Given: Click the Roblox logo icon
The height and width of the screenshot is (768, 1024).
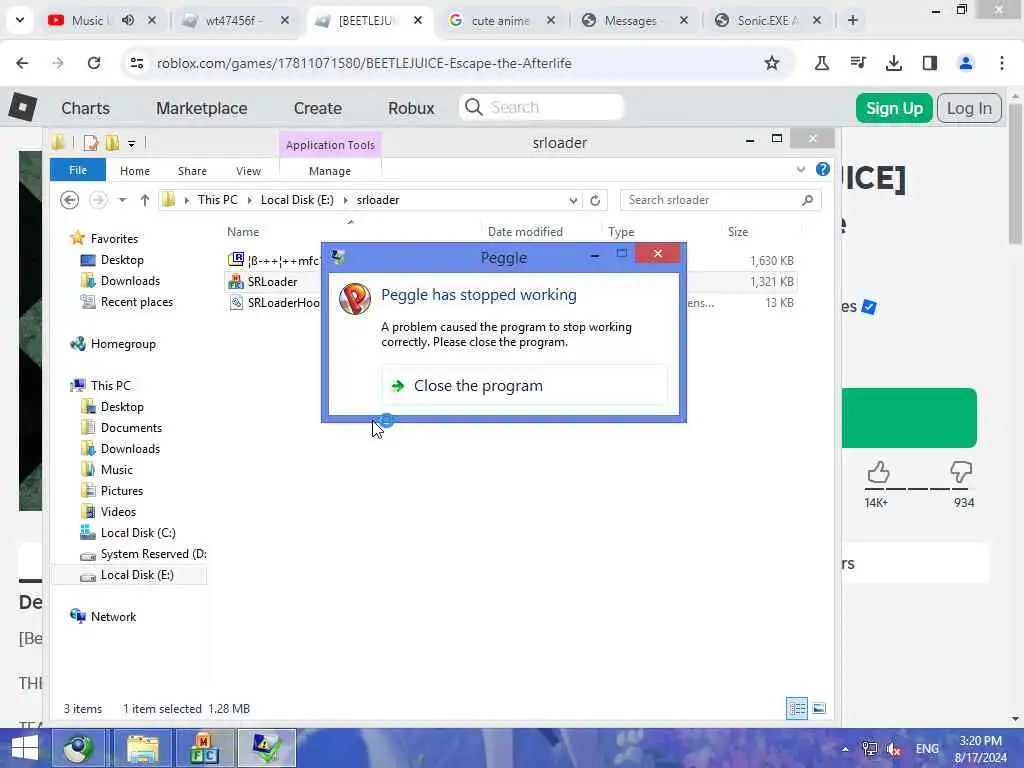Looking at the screenshot, I should [x=23, y=107].
